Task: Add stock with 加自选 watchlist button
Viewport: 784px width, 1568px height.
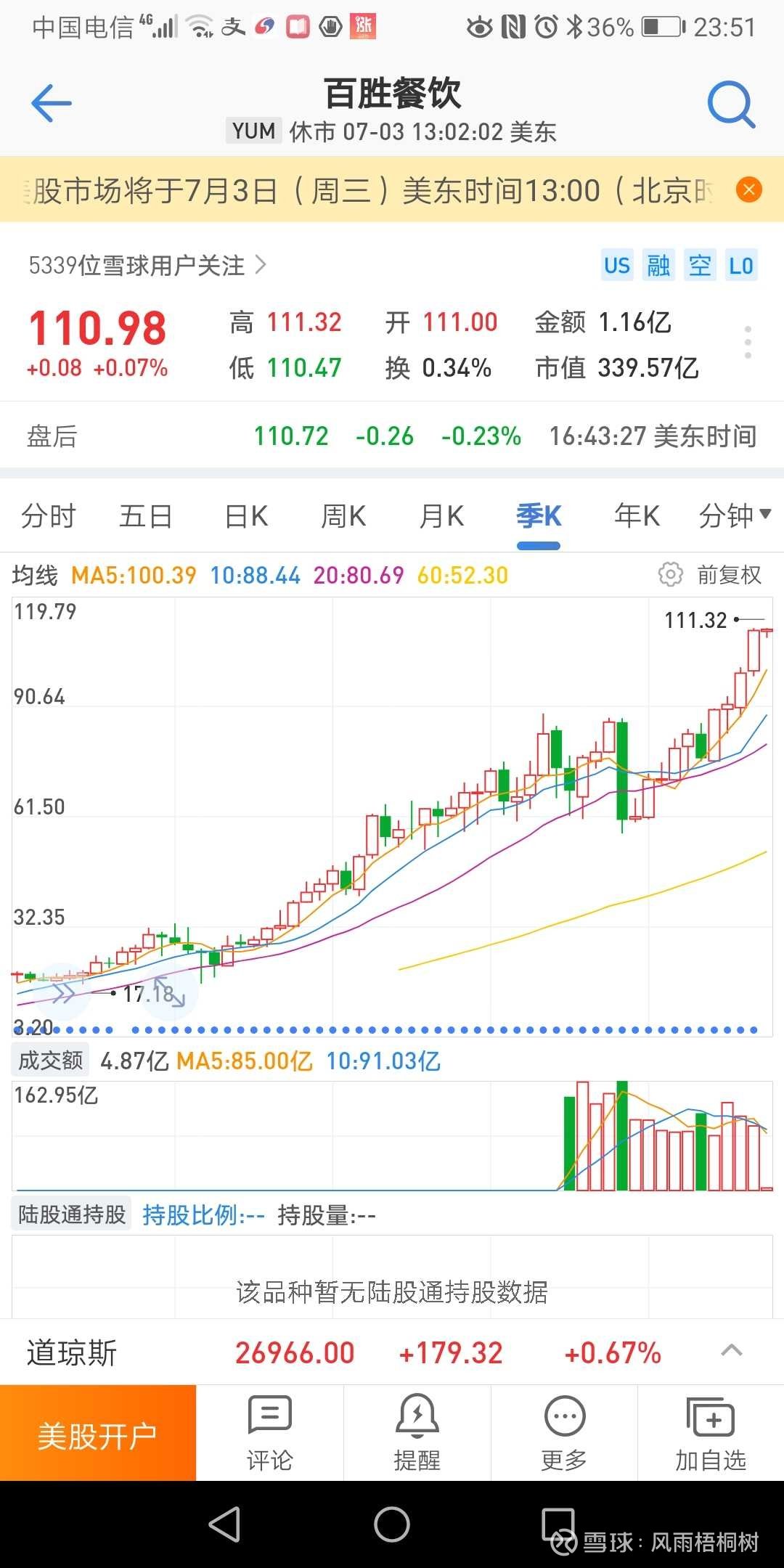Action: click(711, 1432)
